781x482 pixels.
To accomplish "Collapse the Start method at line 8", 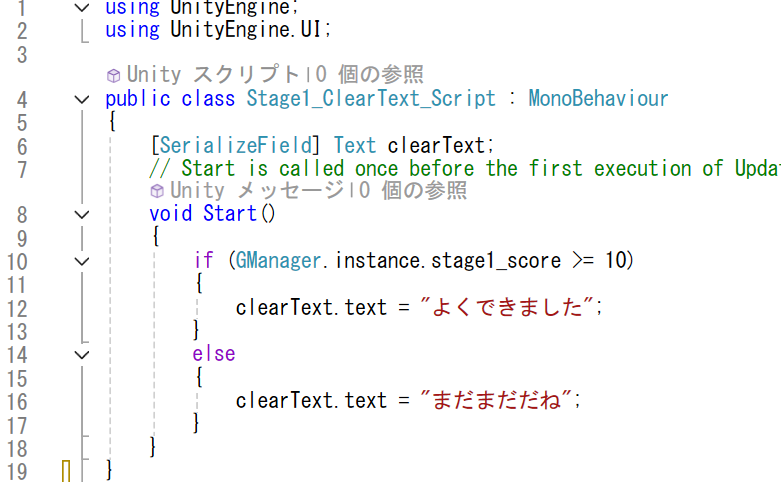I will [x=82, y=215].
